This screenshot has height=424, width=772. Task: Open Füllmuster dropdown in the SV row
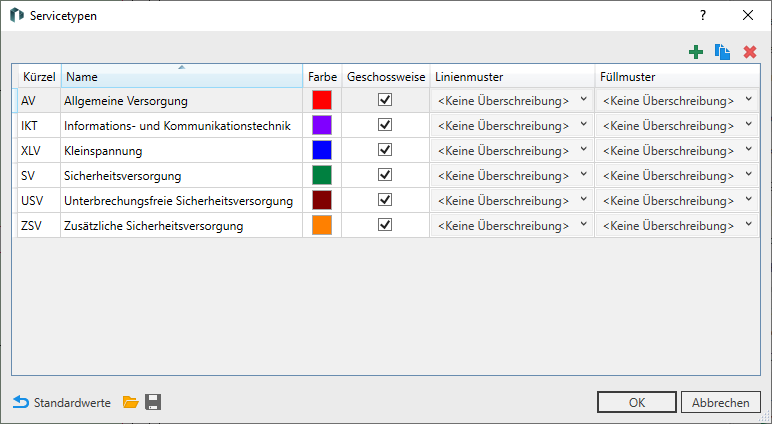click(x=677, y=176)
